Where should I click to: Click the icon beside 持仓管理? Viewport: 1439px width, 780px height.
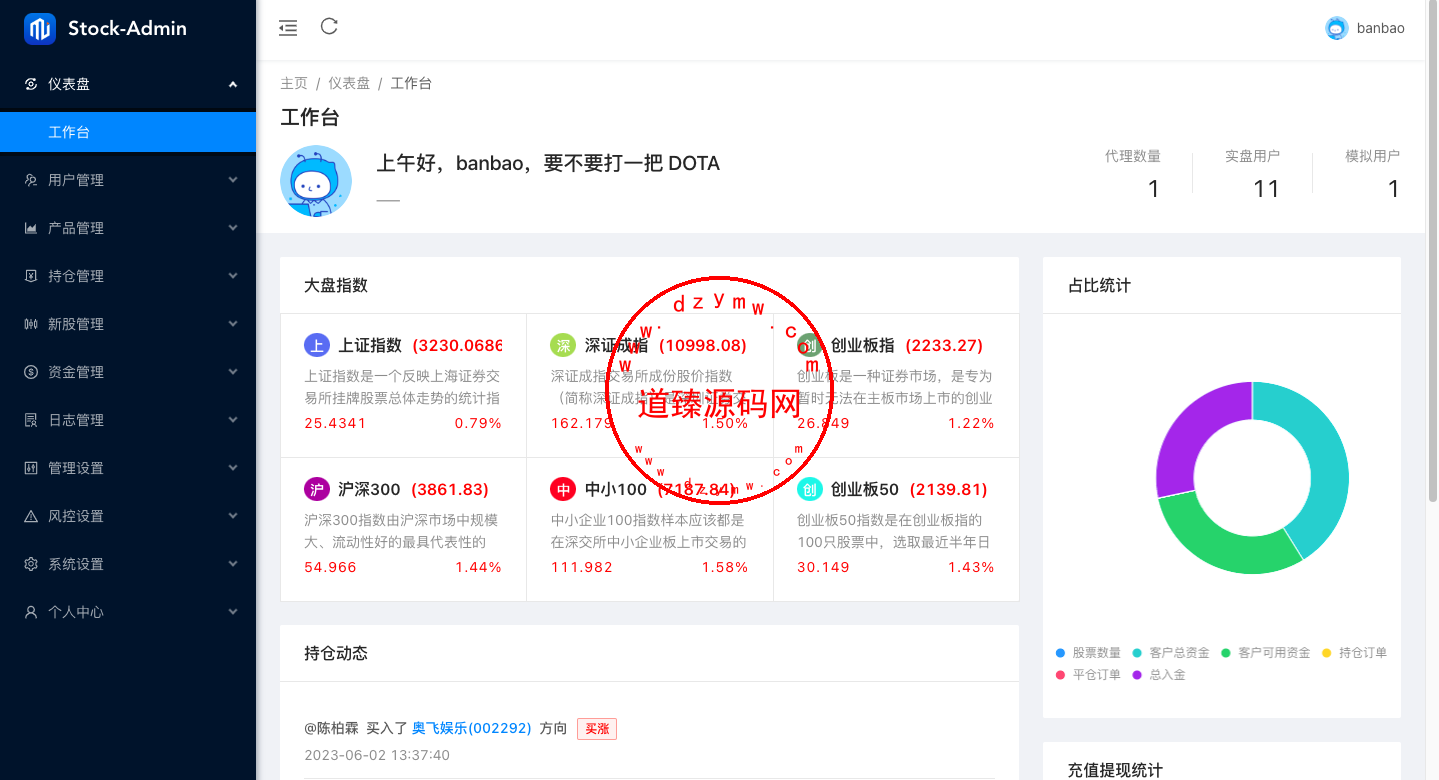pyautogui.click(x=31, y=276)
